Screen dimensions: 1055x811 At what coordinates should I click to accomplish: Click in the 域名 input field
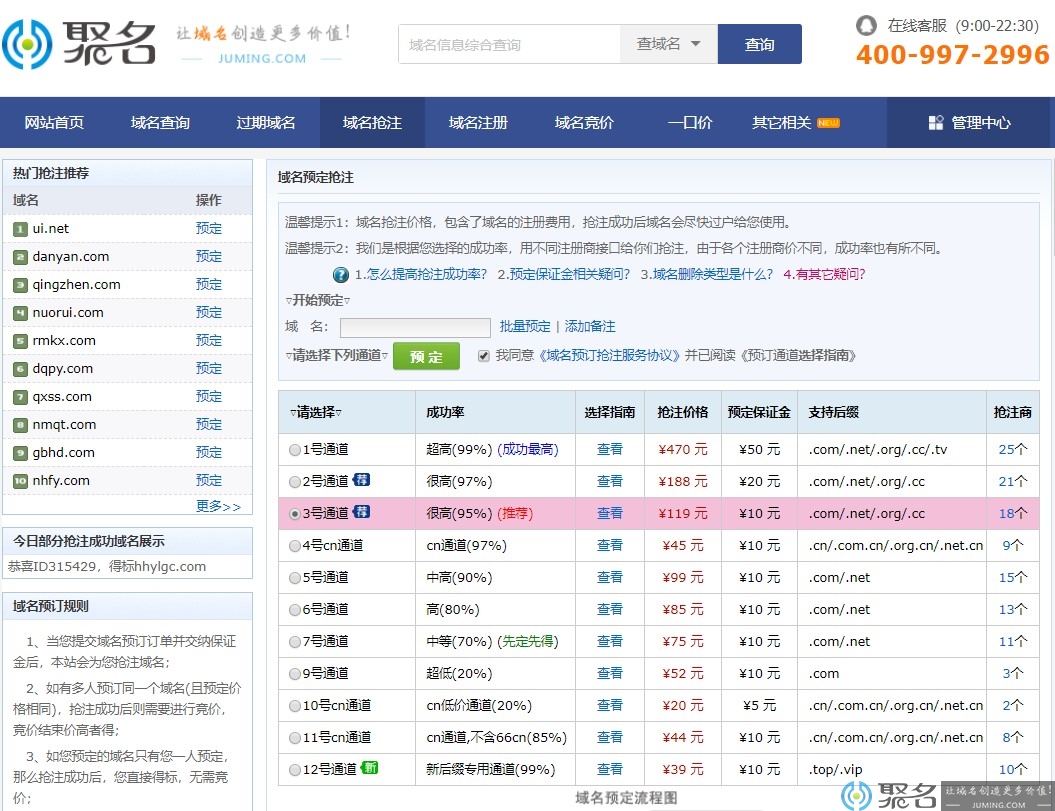pos(415,327)
